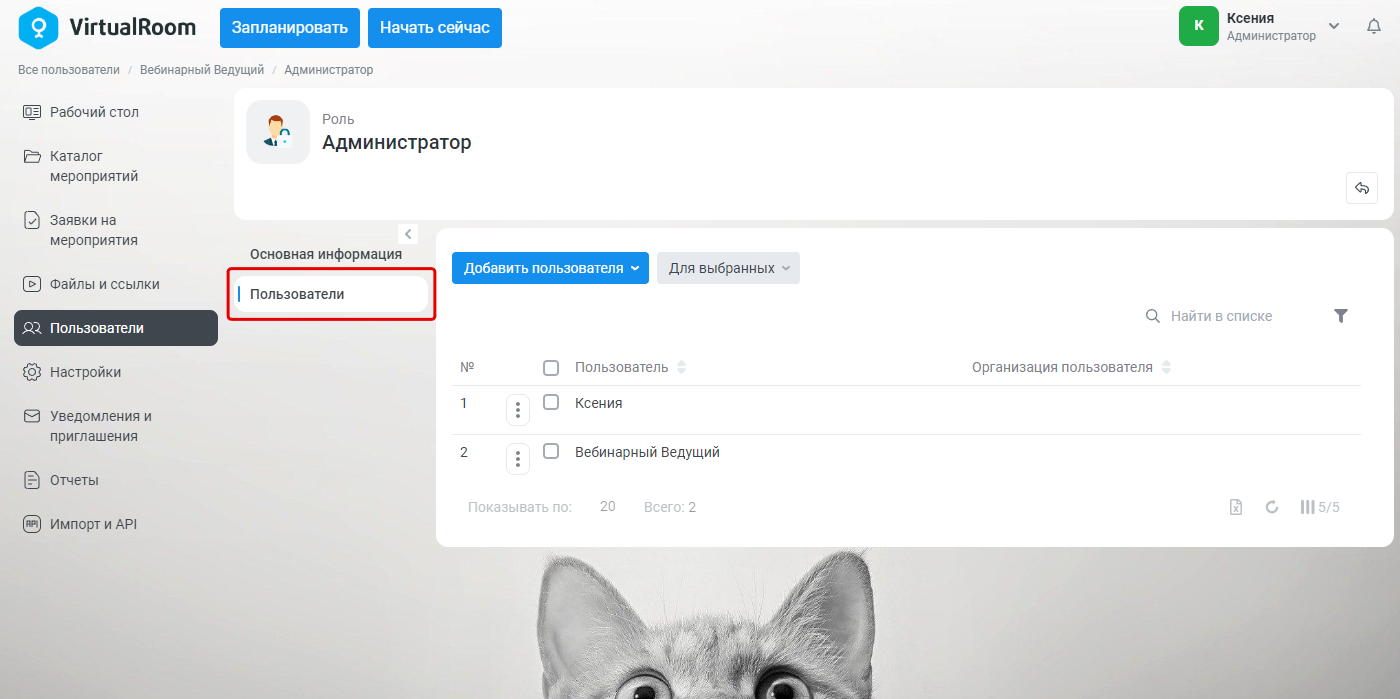Switch to Основная информация section

click(x=326, y=254)
